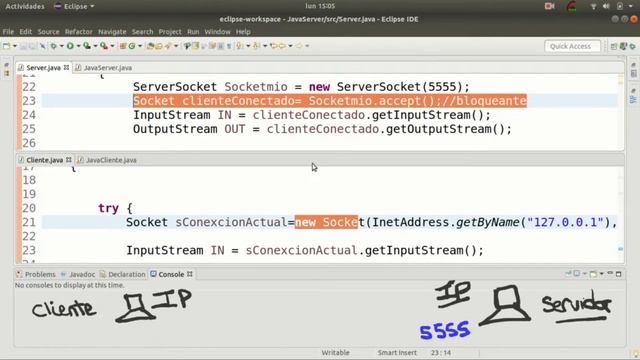Maximize the Console view panel
The image size is (640, 360).
coord(618,273)
